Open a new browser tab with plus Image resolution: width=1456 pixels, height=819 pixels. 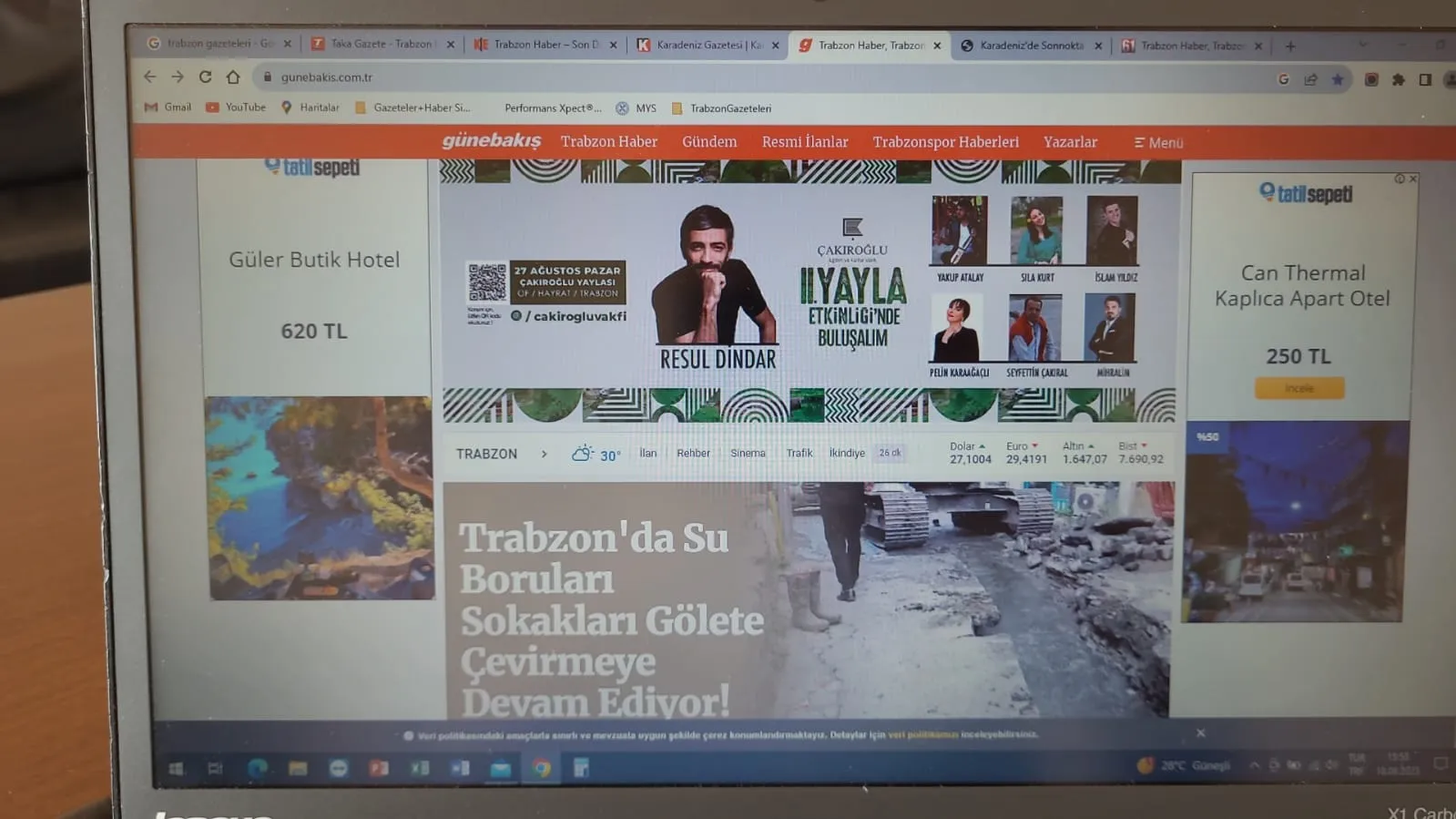1289,46
